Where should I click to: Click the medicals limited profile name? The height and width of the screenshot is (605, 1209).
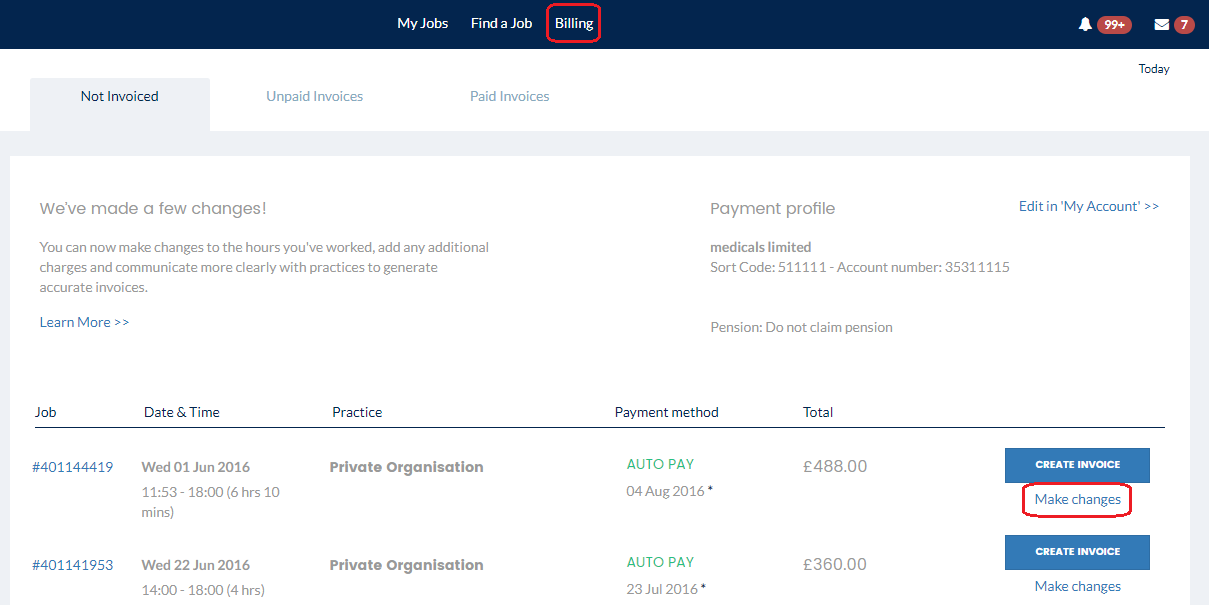[761, 247]
